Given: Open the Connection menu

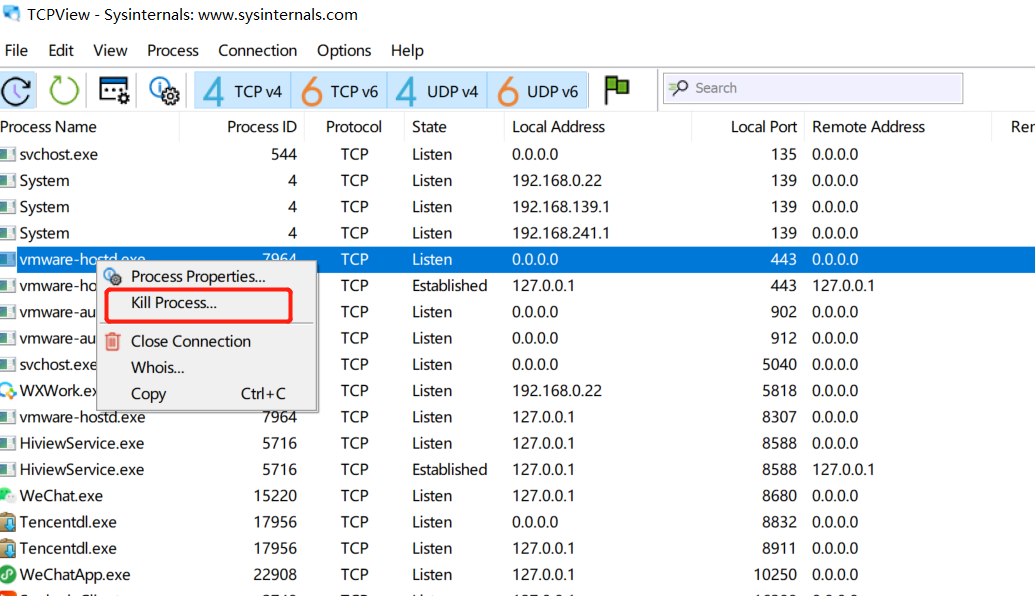Looking at the screenshot, I should 257,51.
